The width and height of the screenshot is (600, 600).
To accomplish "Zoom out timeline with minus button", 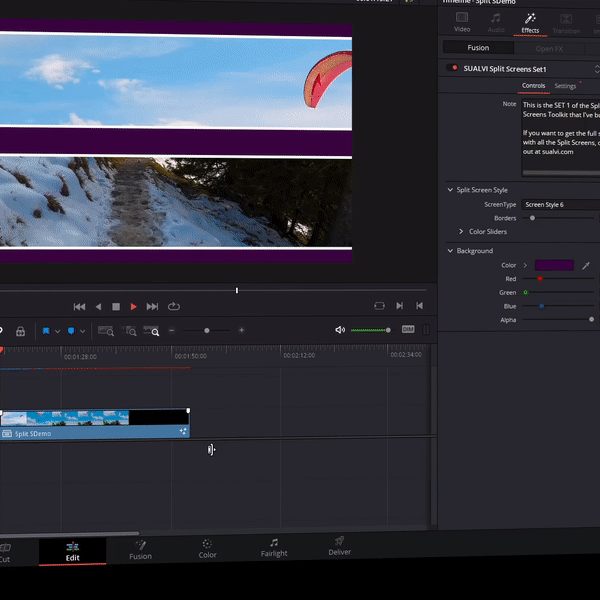I will 172,330.
